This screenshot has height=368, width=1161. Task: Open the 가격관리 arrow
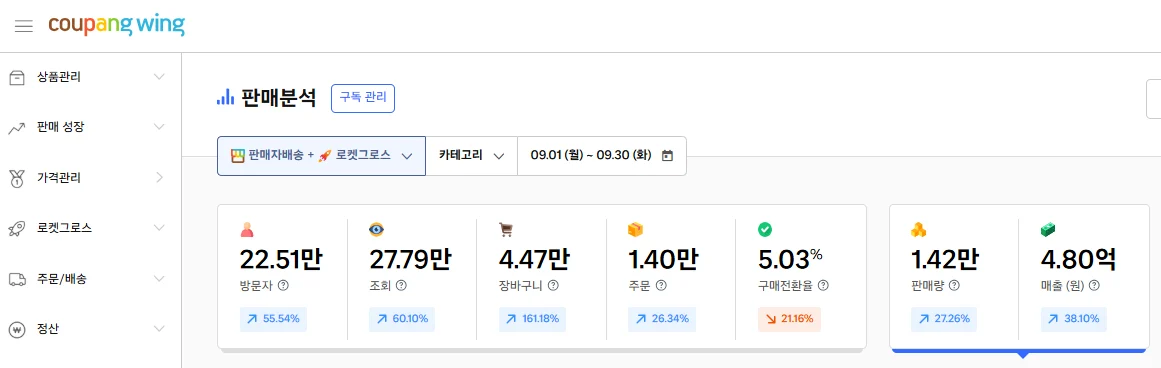(x=159, y=178)
